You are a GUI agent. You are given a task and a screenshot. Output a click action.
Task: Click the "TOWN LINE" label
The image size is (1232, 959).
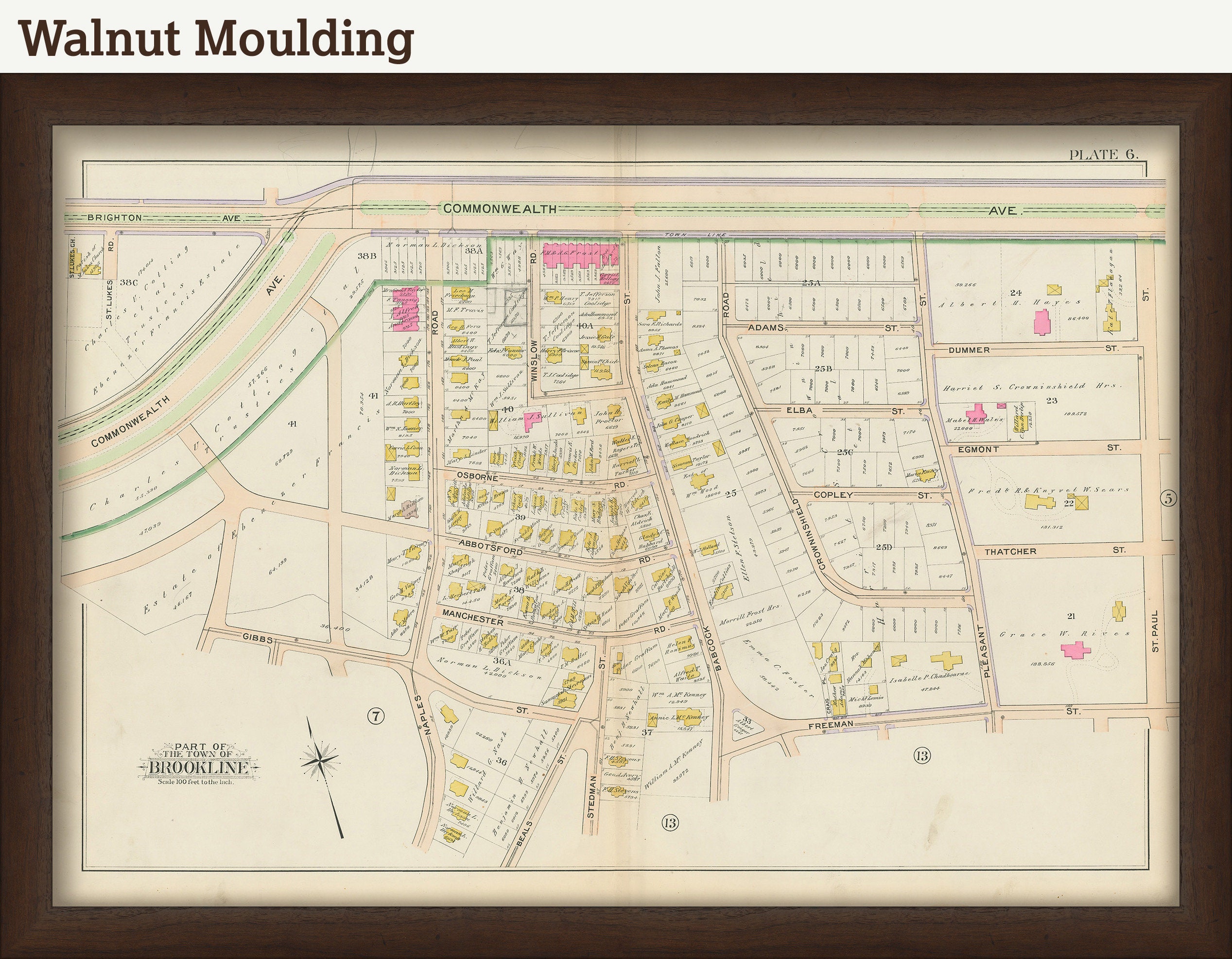point(696,235)
